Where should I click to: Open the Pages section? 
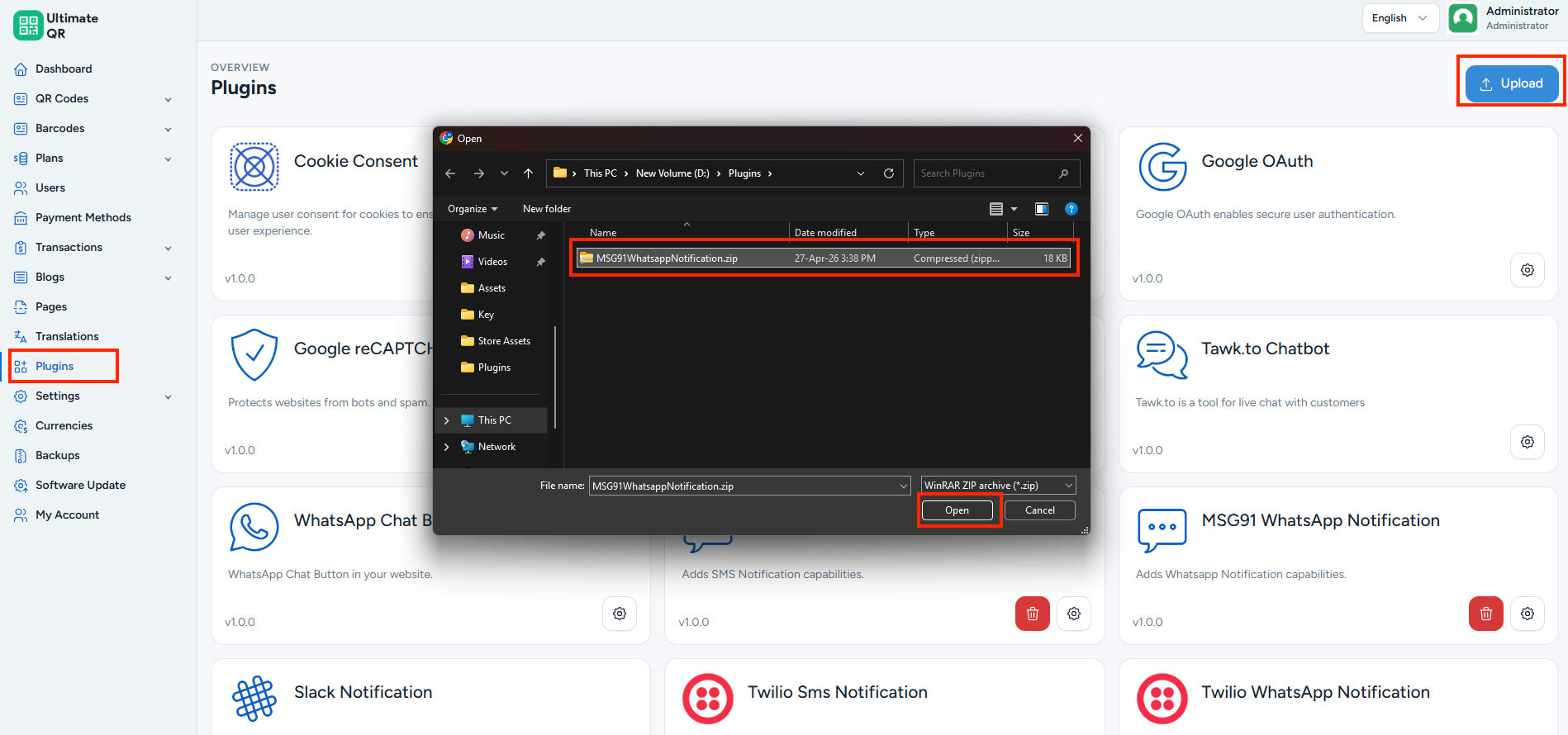(x=50, y=306)
